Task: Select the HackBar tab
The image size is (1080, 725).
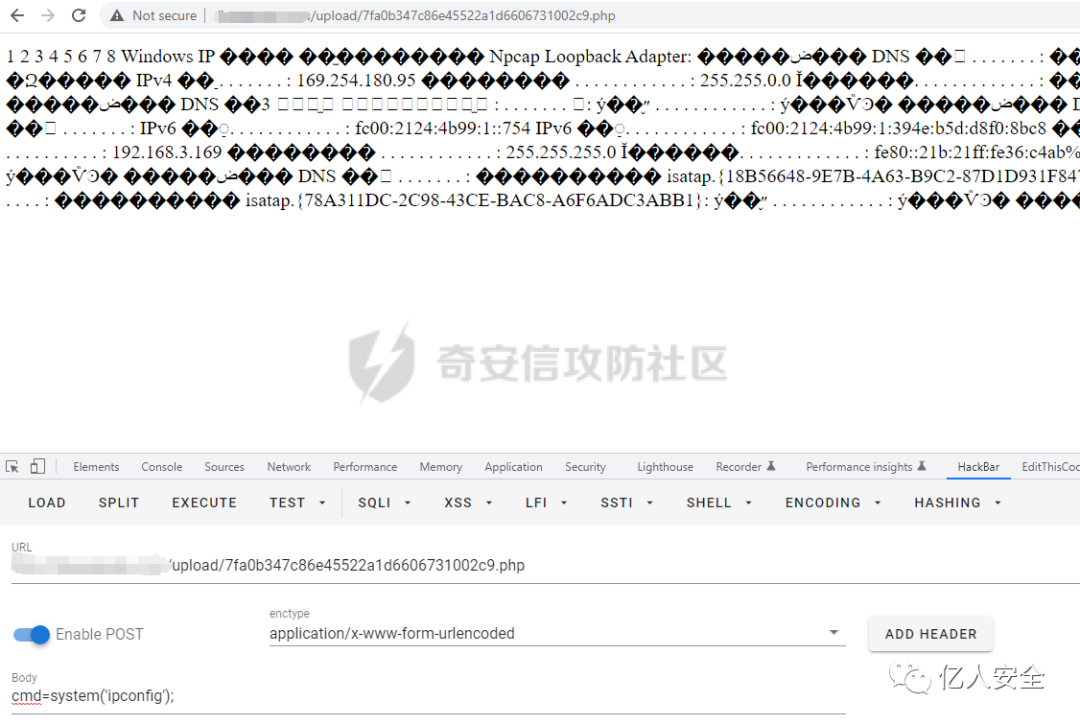Action: [x=978, y=466]
